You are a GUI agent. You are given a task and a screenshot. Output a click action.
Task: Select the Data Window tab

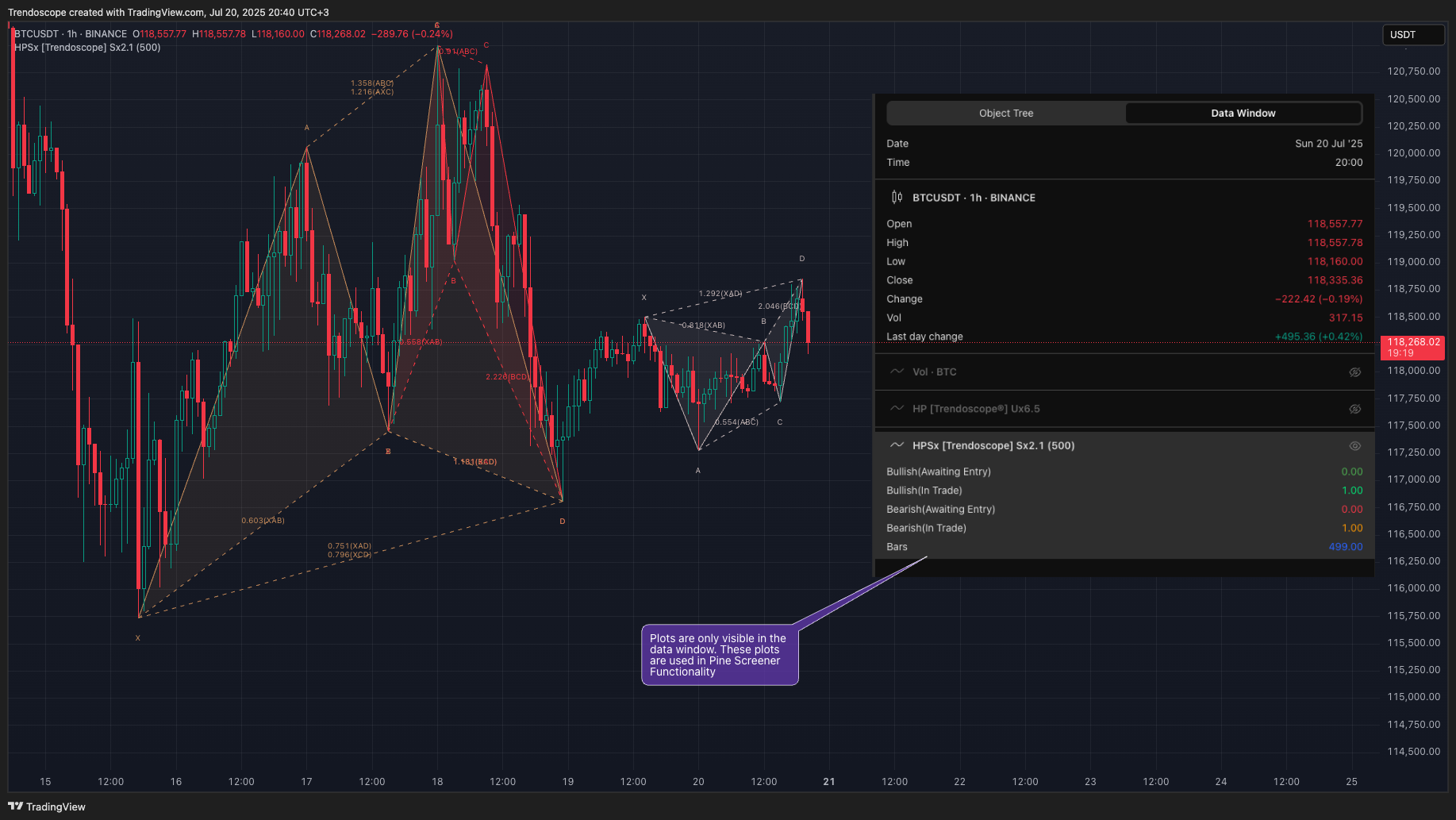1243,114
